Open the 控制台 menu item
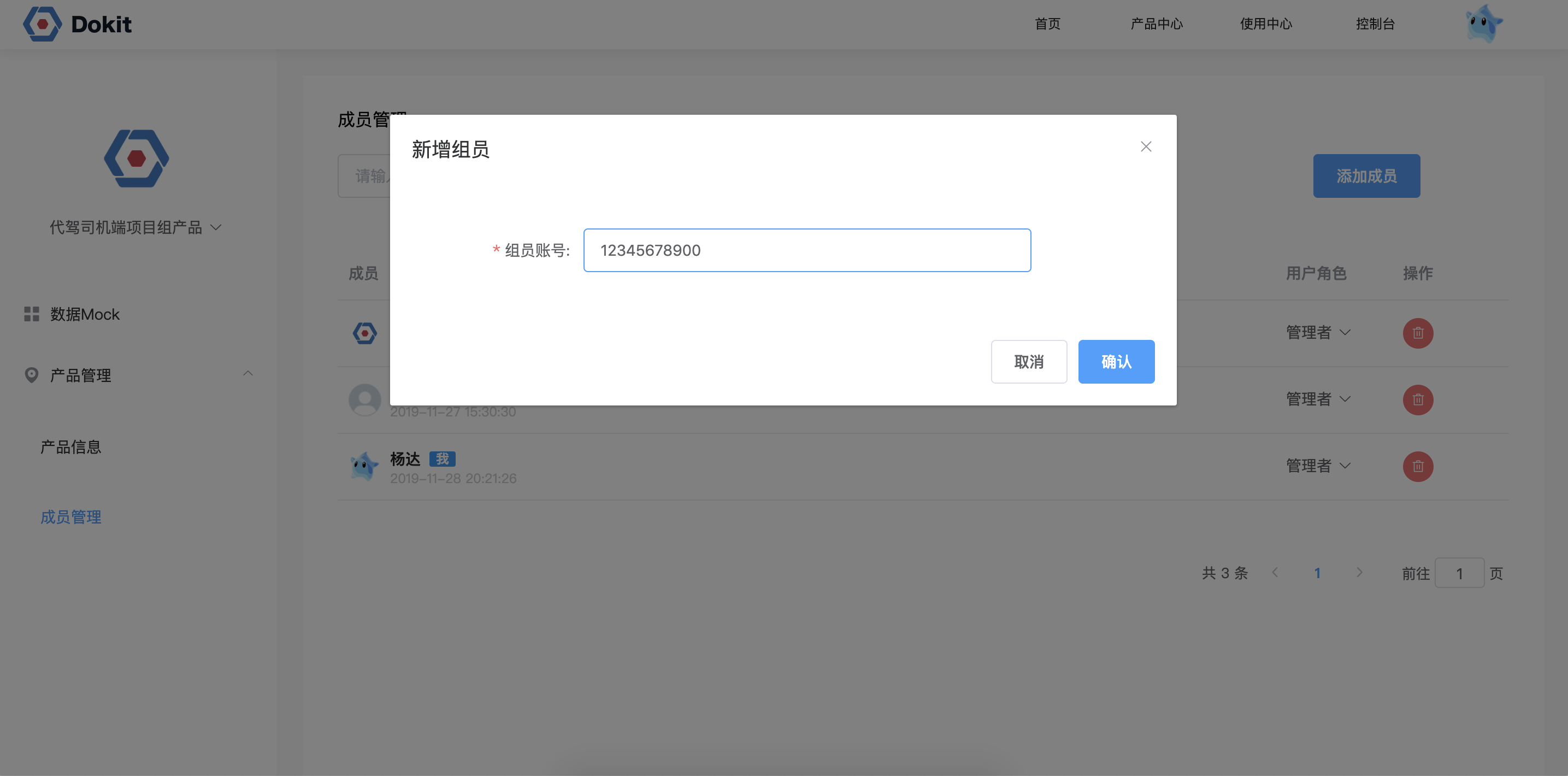This screenshot has height=776, width=1568. click(1375, 23)
